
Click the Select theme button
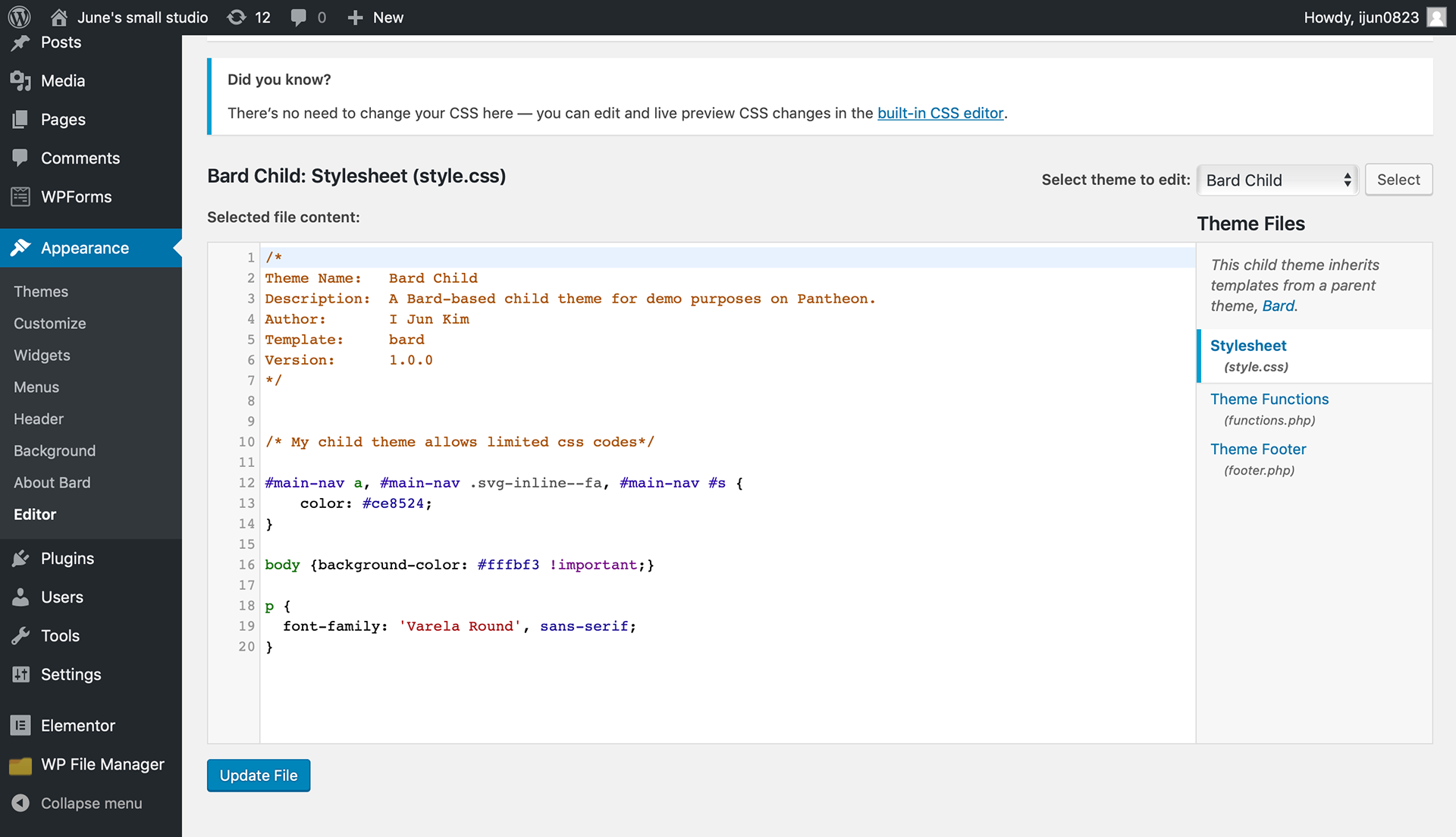[x=1398, y=180]
